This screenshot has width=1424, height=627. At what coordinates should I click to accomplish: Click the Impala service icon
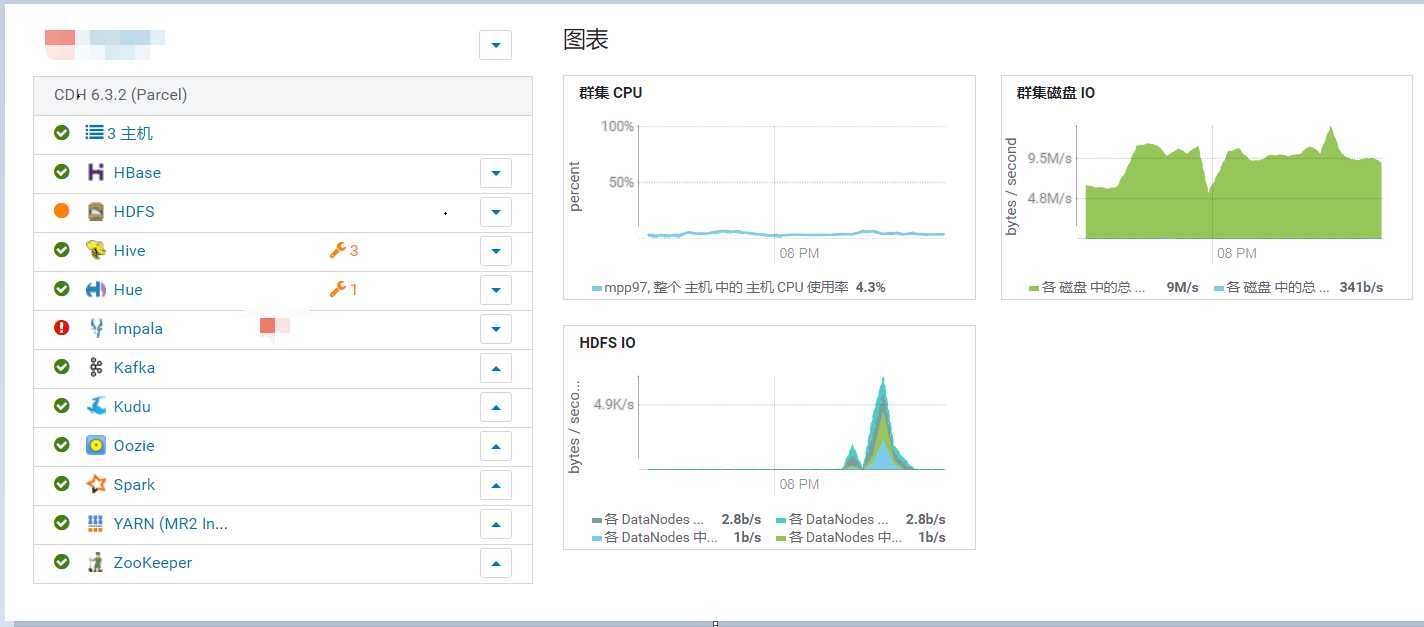tap(96, 328)
